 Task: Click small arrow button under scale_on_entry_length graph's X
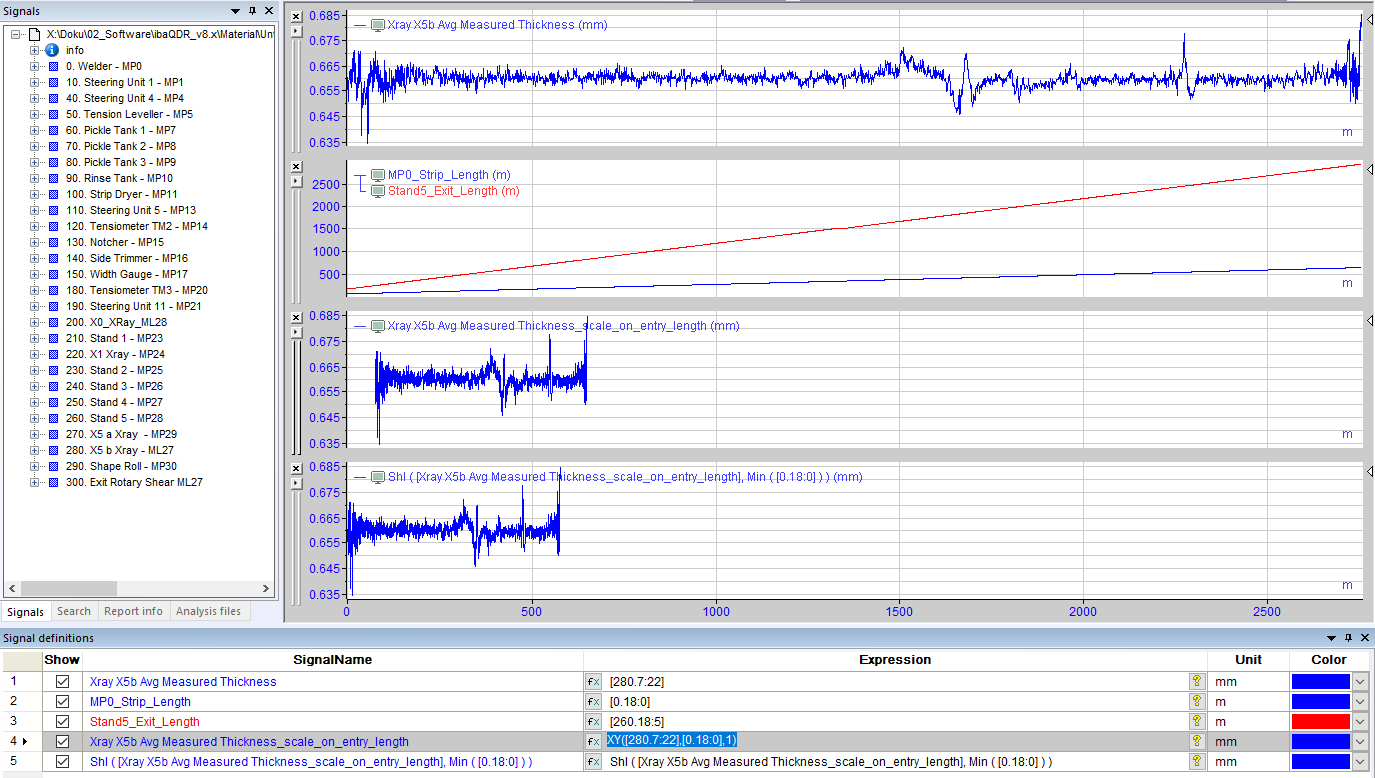point(295,332)
